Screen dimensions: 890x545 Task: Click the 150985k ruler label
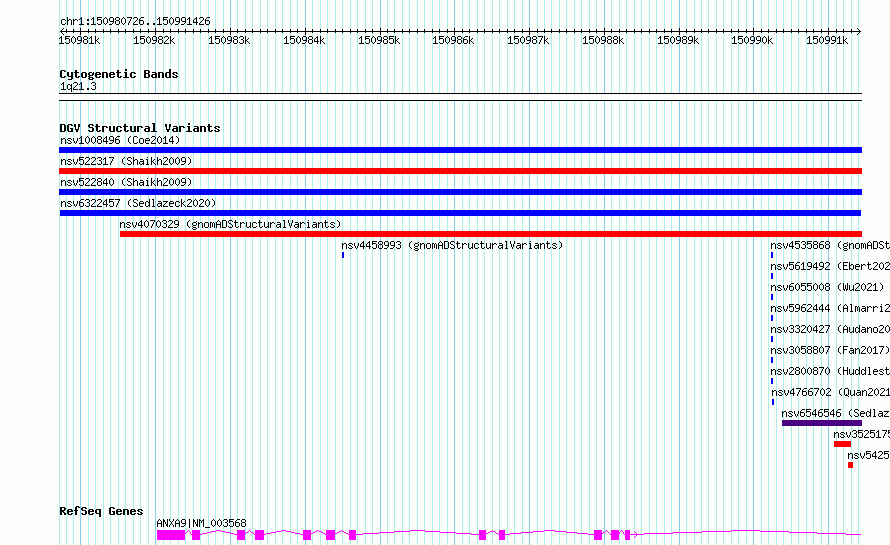(379, 40)
